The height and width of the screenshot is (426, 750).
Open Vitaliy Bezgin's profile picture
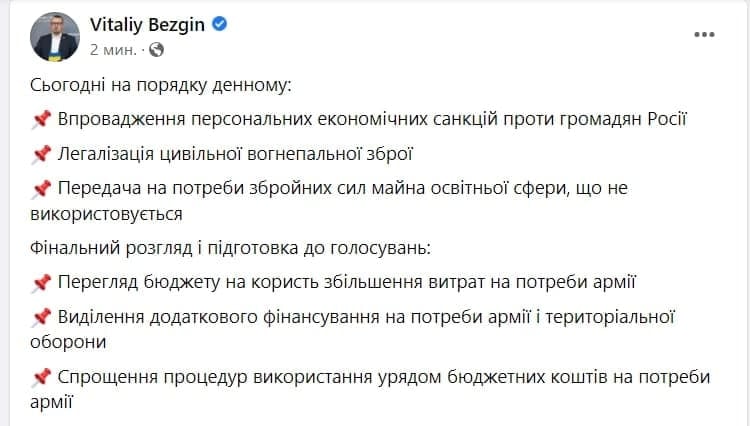[55, 37]
